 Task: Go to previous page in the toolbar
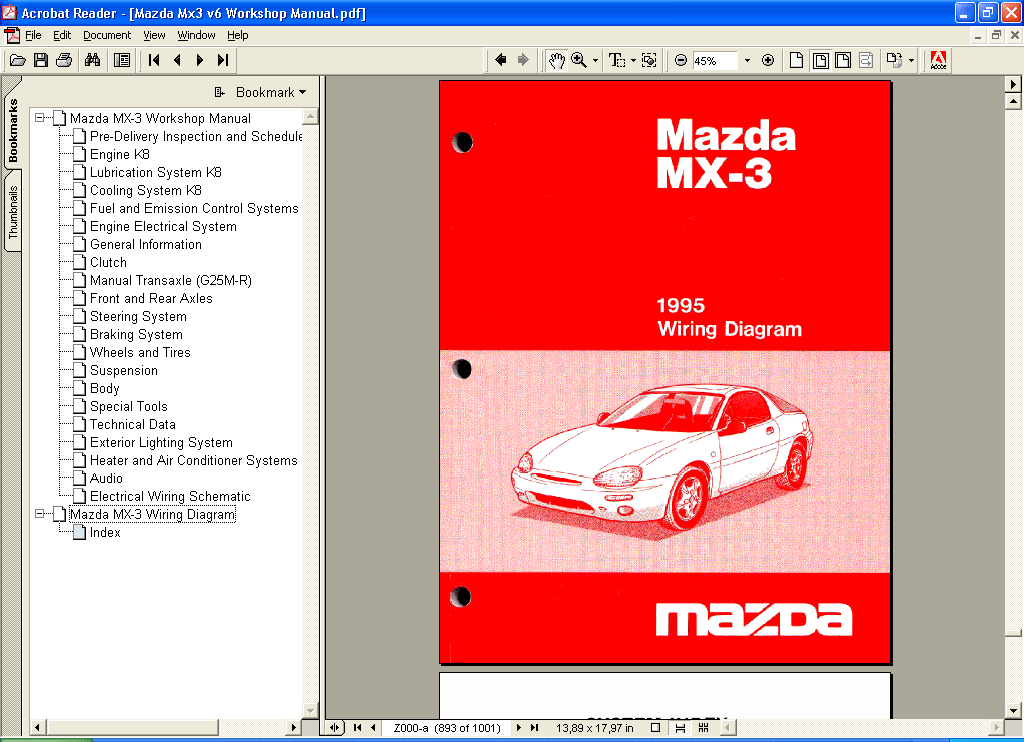tap(177, 61)
